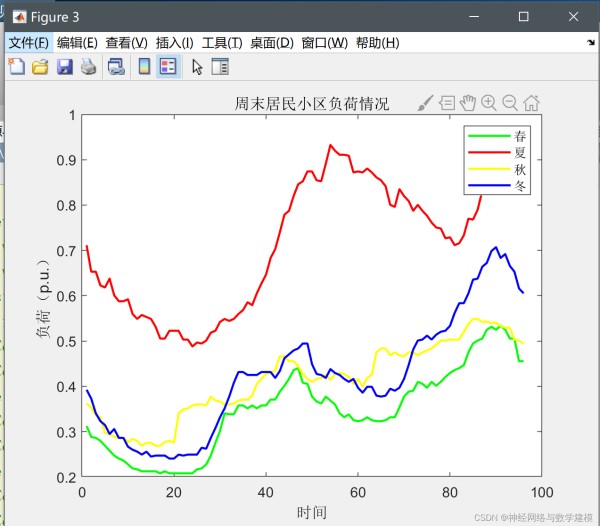This screenshot has height=526, width=600.
Task: Click the Link Plot toolbar icon
Action: coord(116,67)
